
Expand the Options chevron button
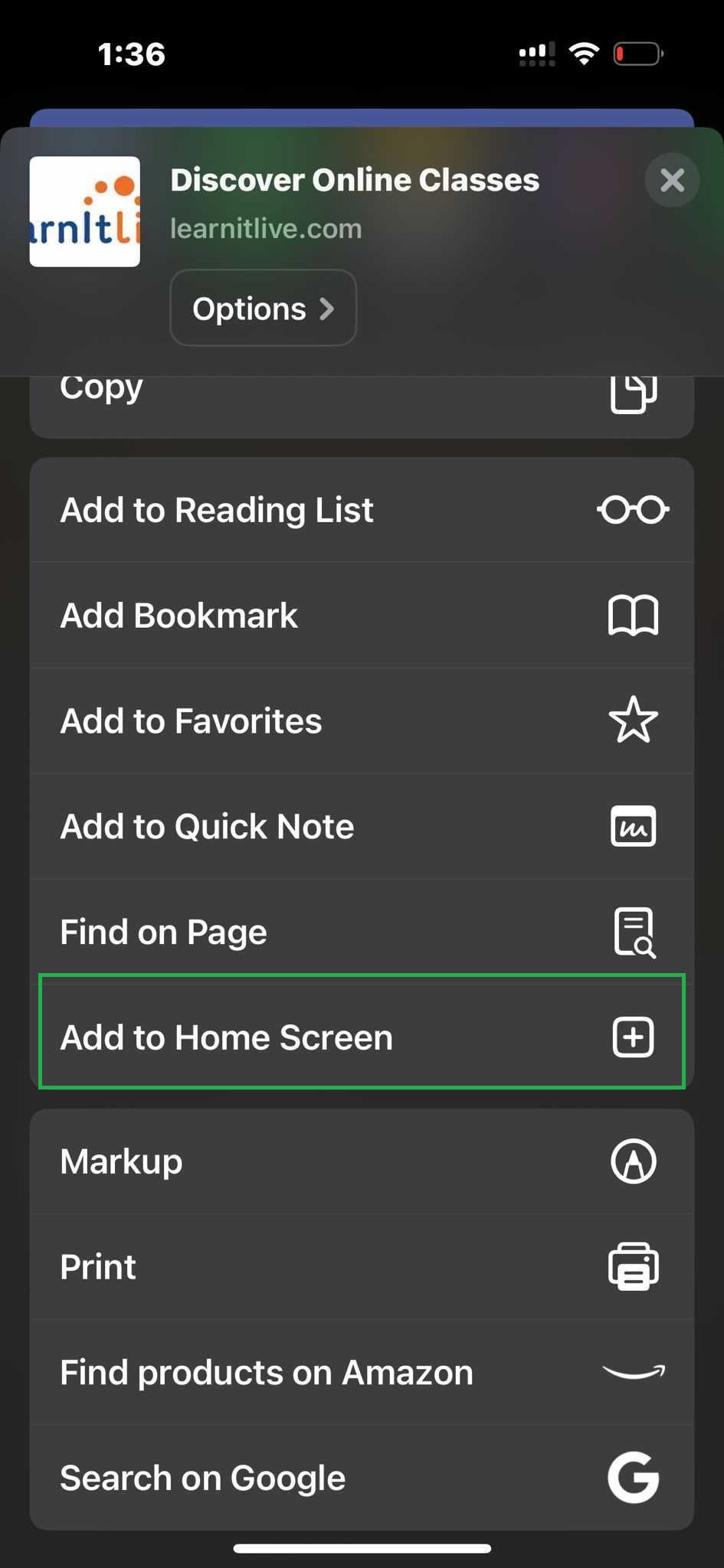(263, 309)
